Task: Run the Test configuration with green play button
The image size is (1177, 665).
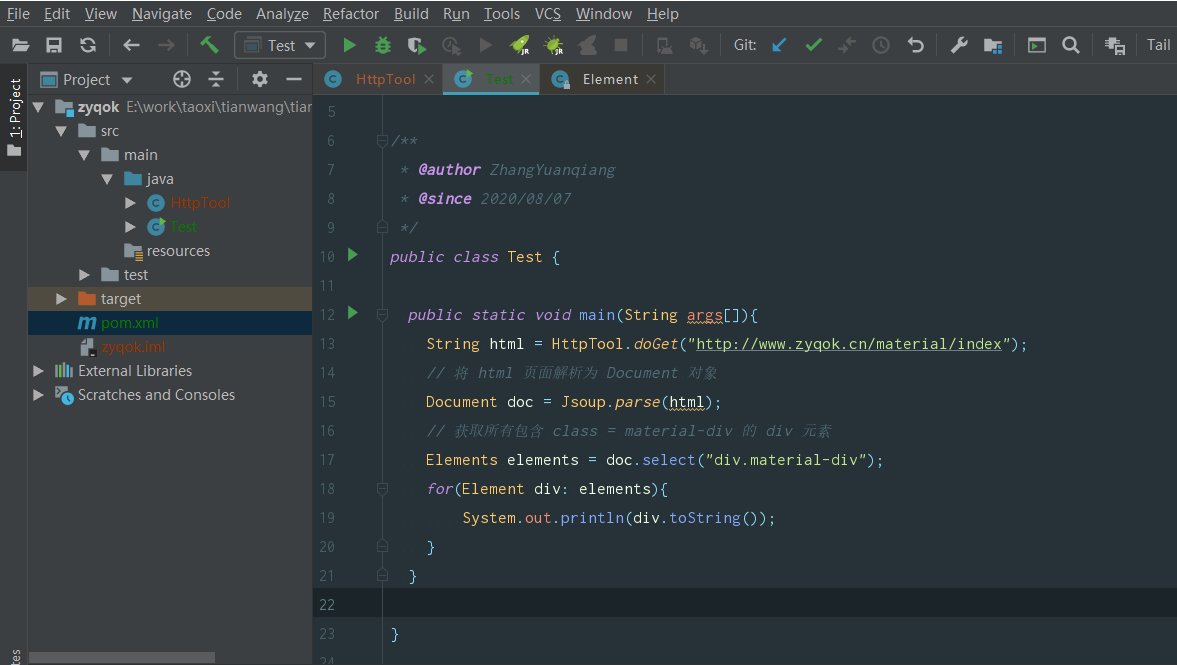Action: pos(349,45)
